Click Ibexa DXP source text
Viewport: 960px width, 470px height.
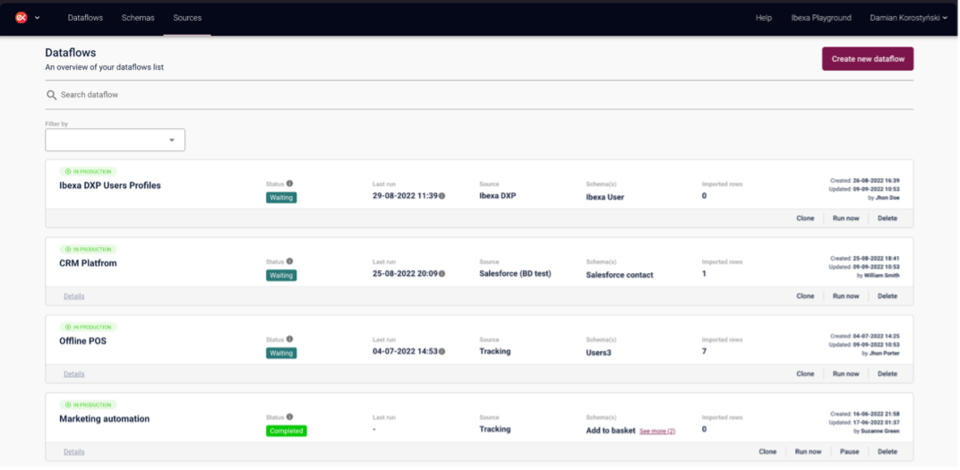498,196
